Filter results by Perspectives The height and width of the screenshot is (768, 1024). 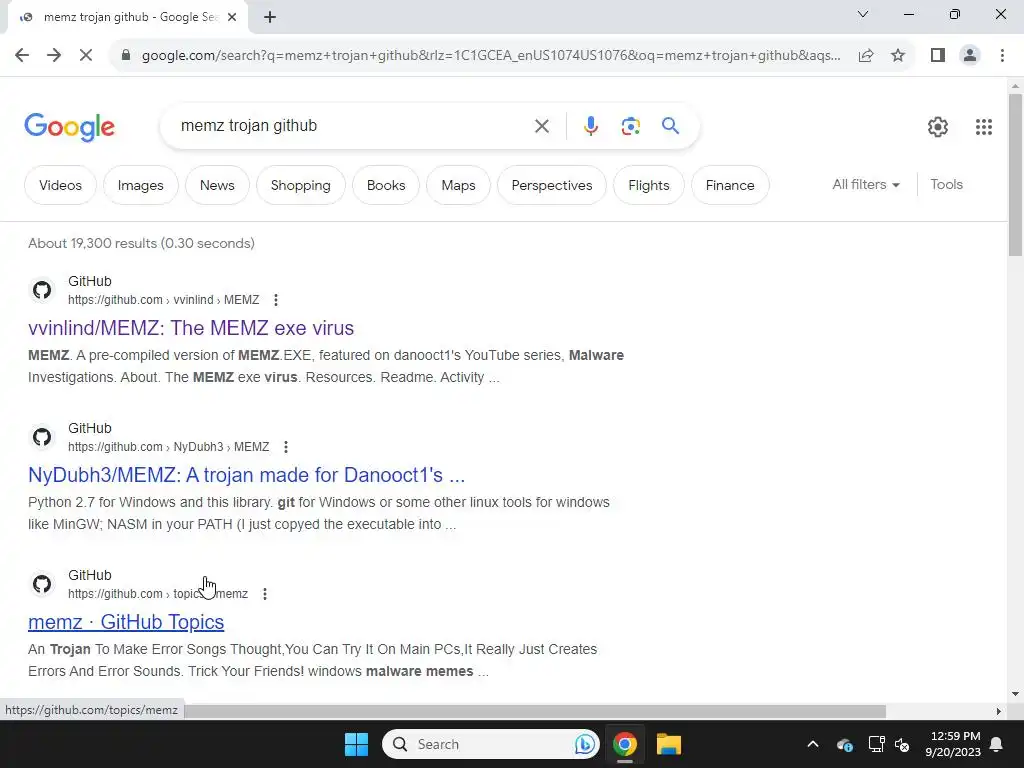click(551, 185)
